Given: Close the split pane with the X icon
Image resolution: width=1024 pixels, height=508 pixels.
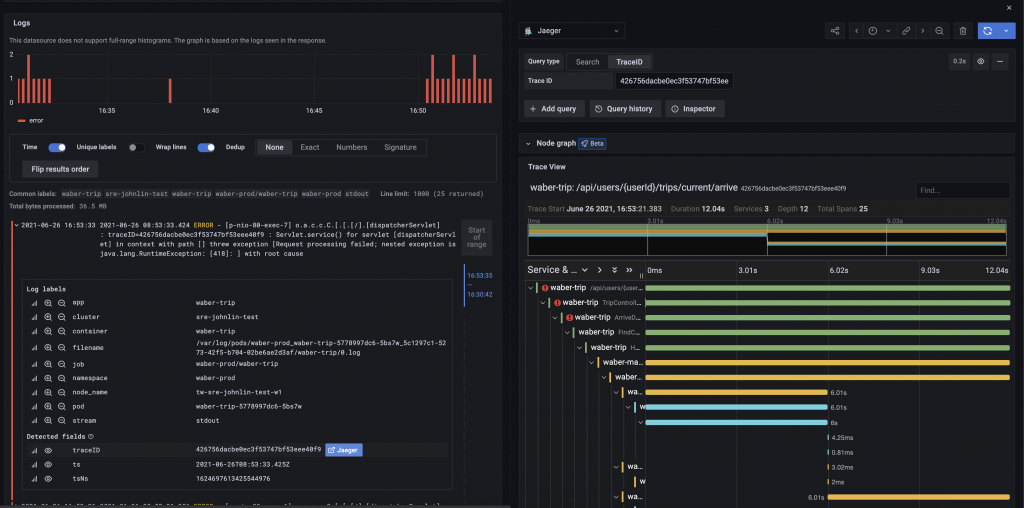Looking at the screenshot, I should pos(1010,7).
